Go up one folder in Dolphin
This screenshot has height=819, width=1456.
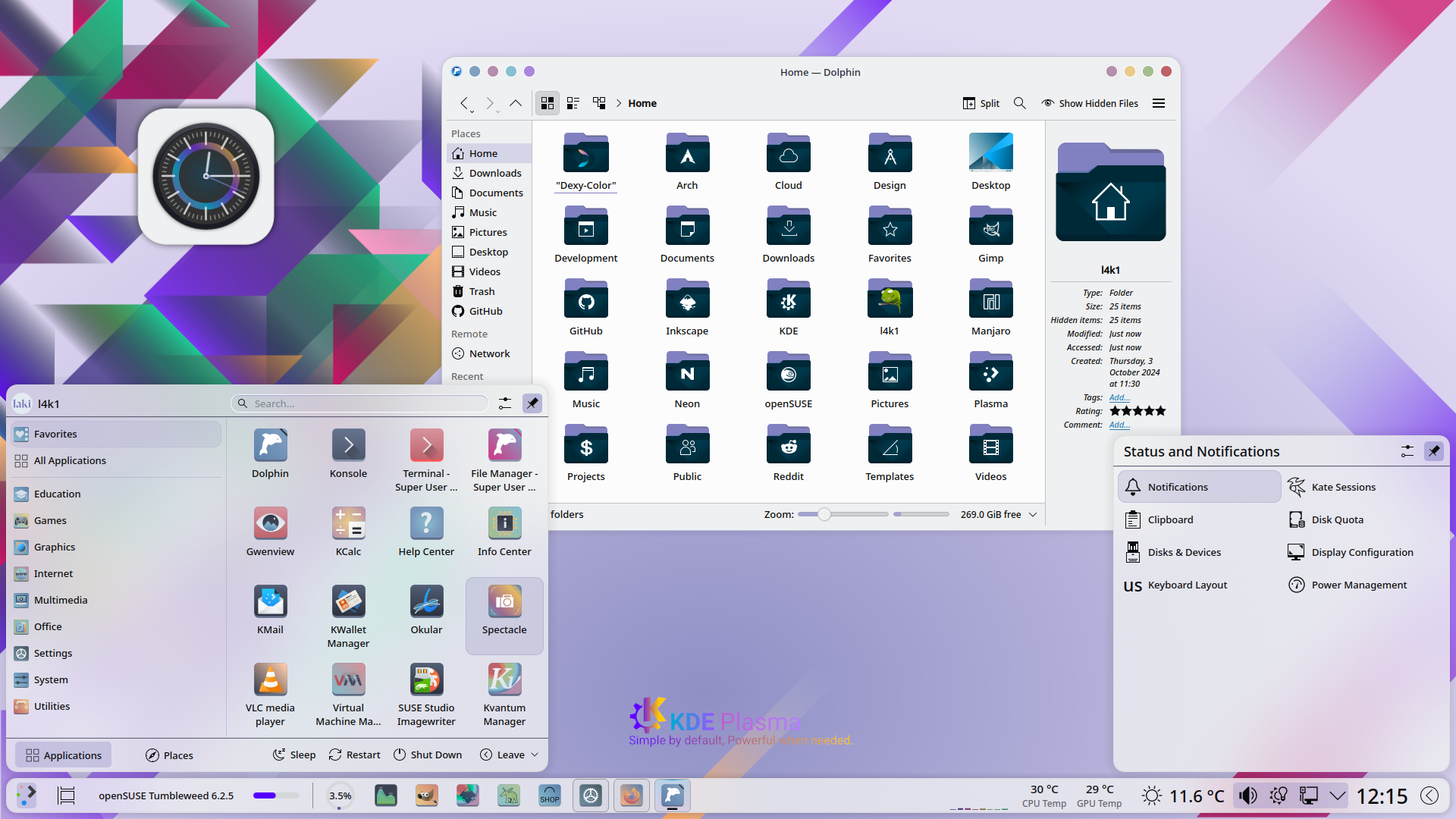(x=516, y=103)
